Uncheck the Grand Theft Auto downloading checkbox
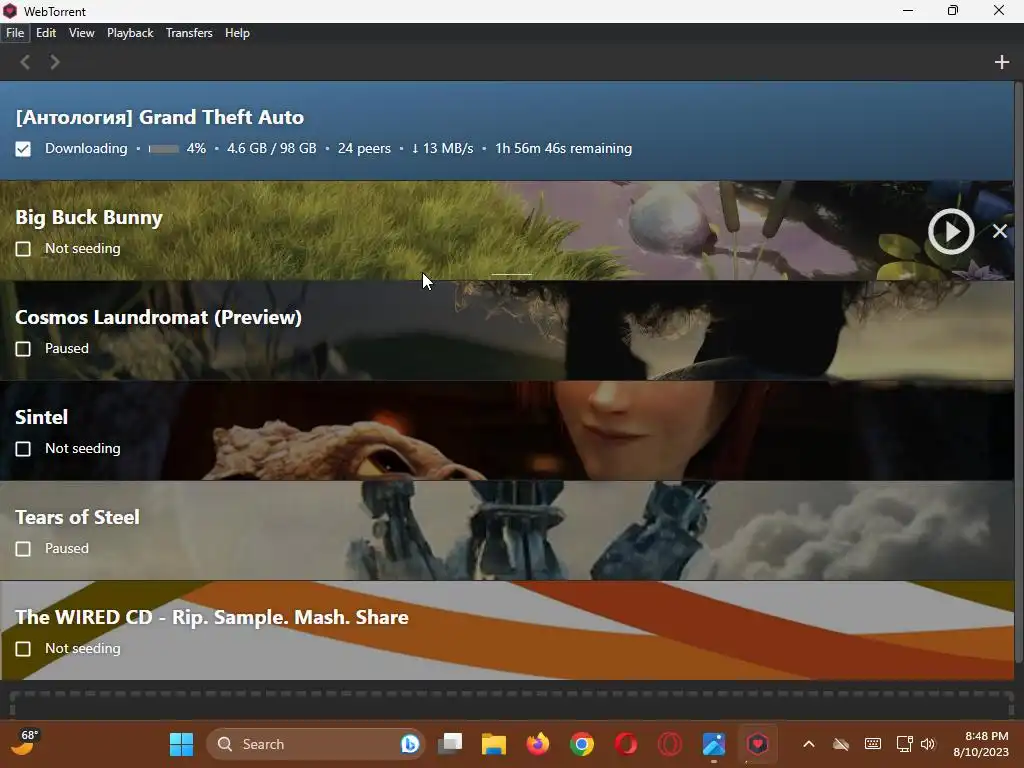Screen dimensions: 1024x768 (23, 149)
